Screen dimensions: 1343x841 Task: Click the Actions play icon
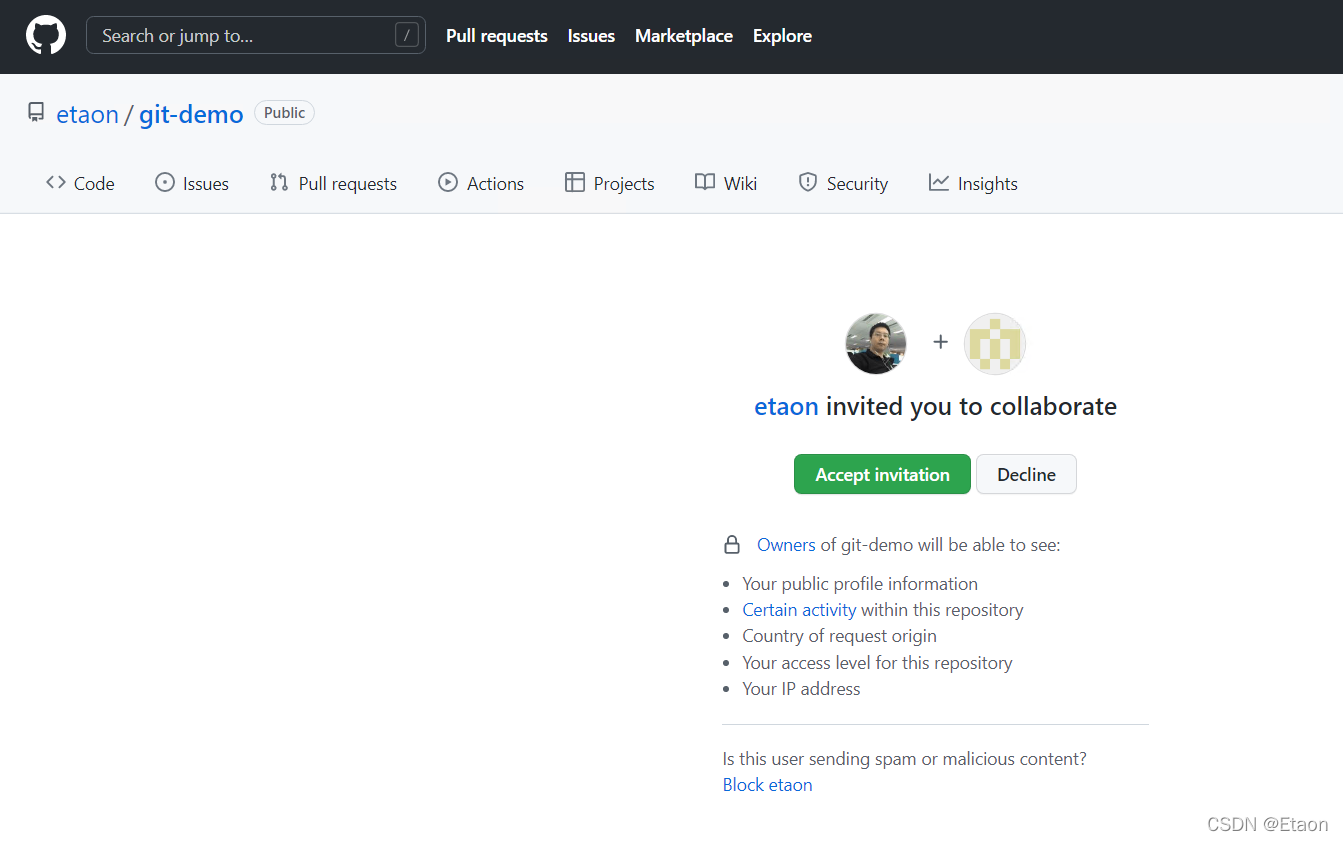(448, 183)
